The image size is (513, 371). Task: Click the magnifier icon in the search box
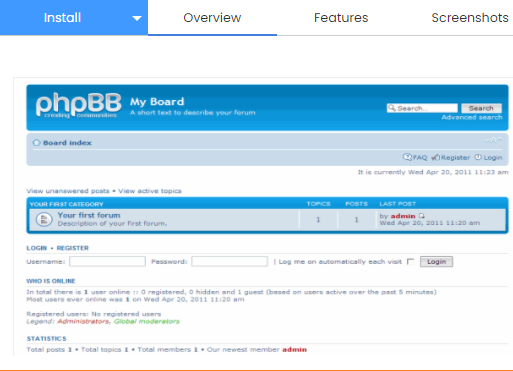coord(392,108)
